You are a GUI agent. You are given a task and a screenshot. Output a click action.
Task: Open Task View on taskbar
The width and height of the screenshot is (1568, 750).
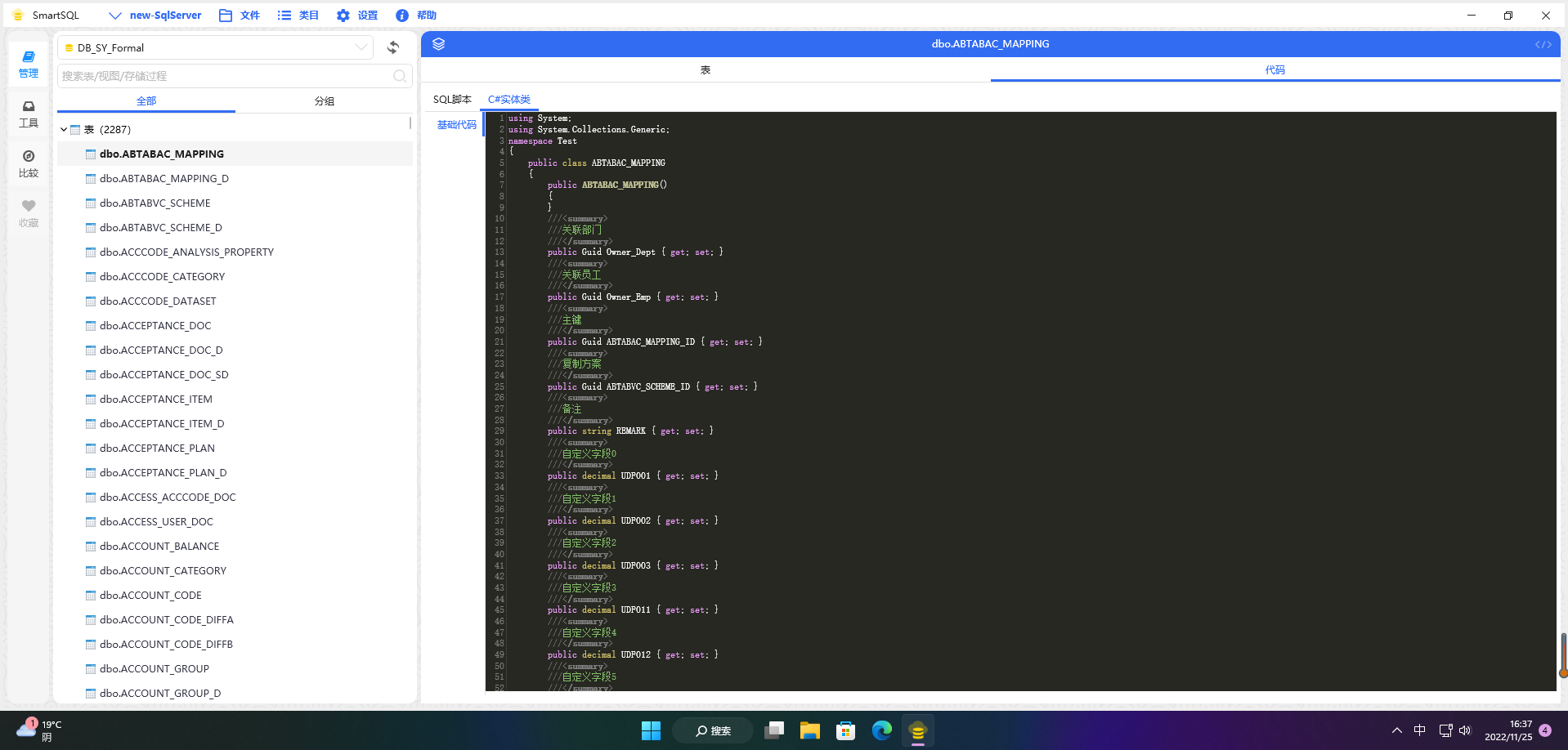coord(774,730)
